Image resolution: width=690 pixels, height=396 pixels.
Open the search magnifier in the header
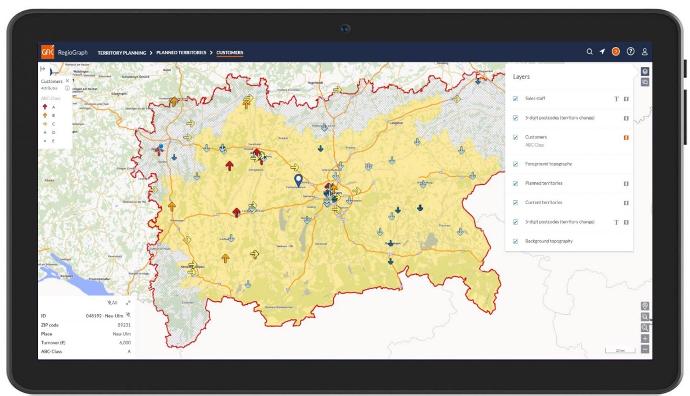(589, 52)
